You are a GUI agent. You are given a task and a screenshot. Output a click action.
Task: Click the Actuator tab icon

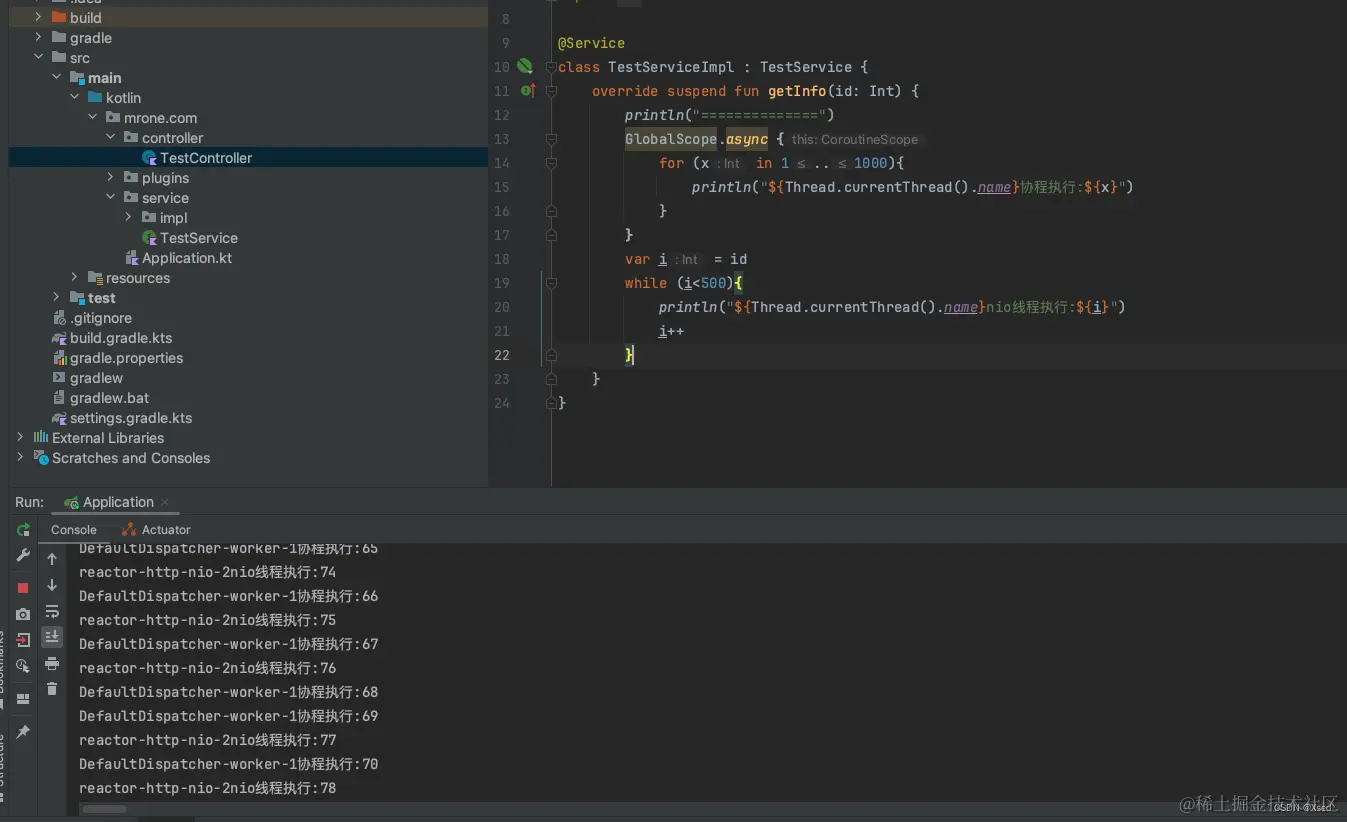[129, 530]
